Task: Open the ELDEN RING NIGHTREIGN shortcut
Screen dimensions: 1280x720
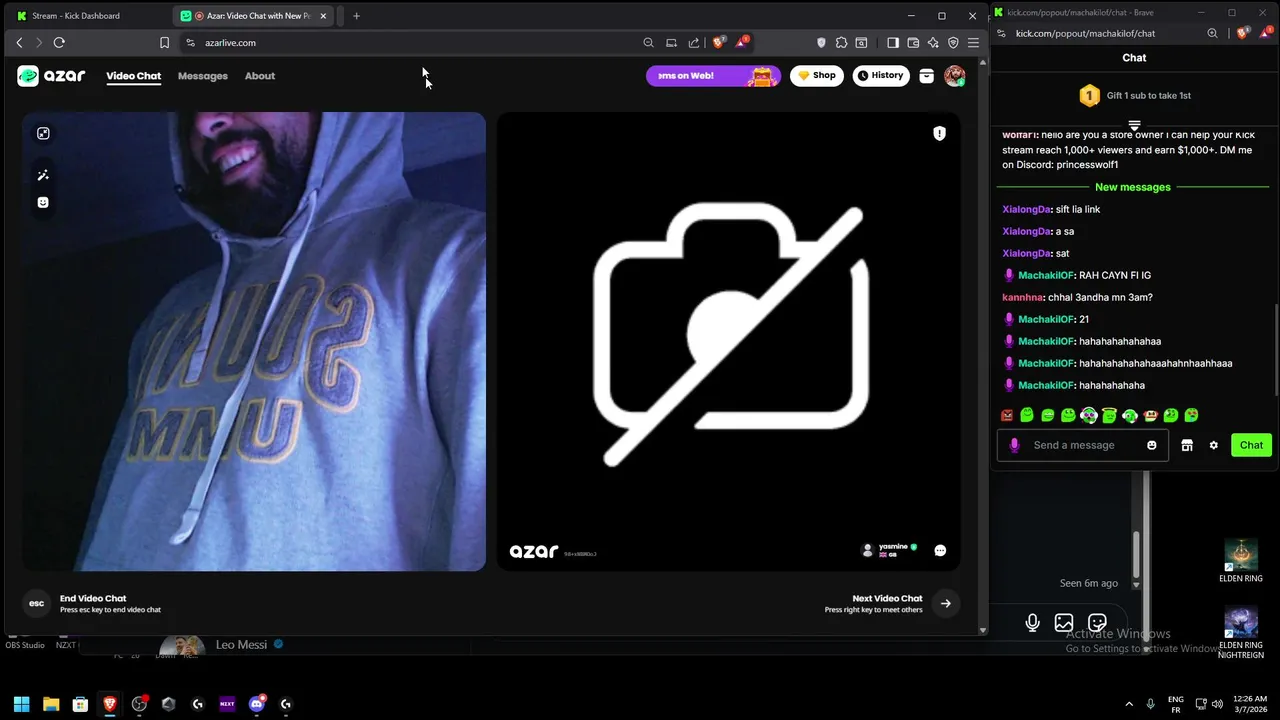Action: (1241, 633)
